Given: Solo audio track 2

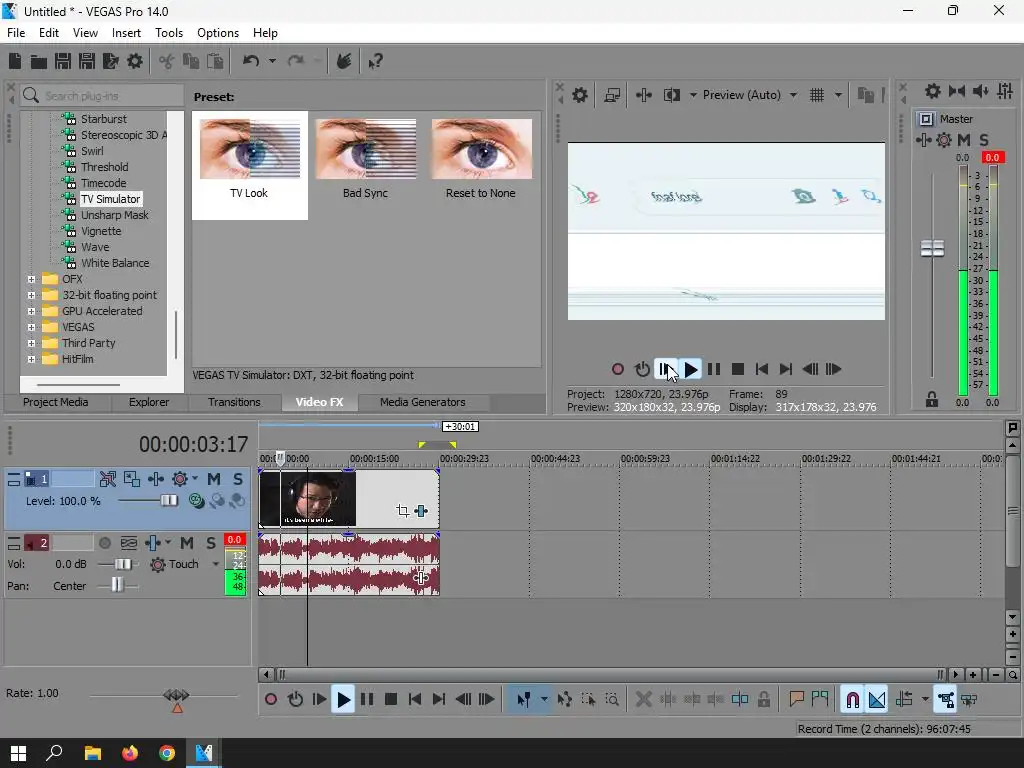Looking at the screenshot, I should point(210,543).
